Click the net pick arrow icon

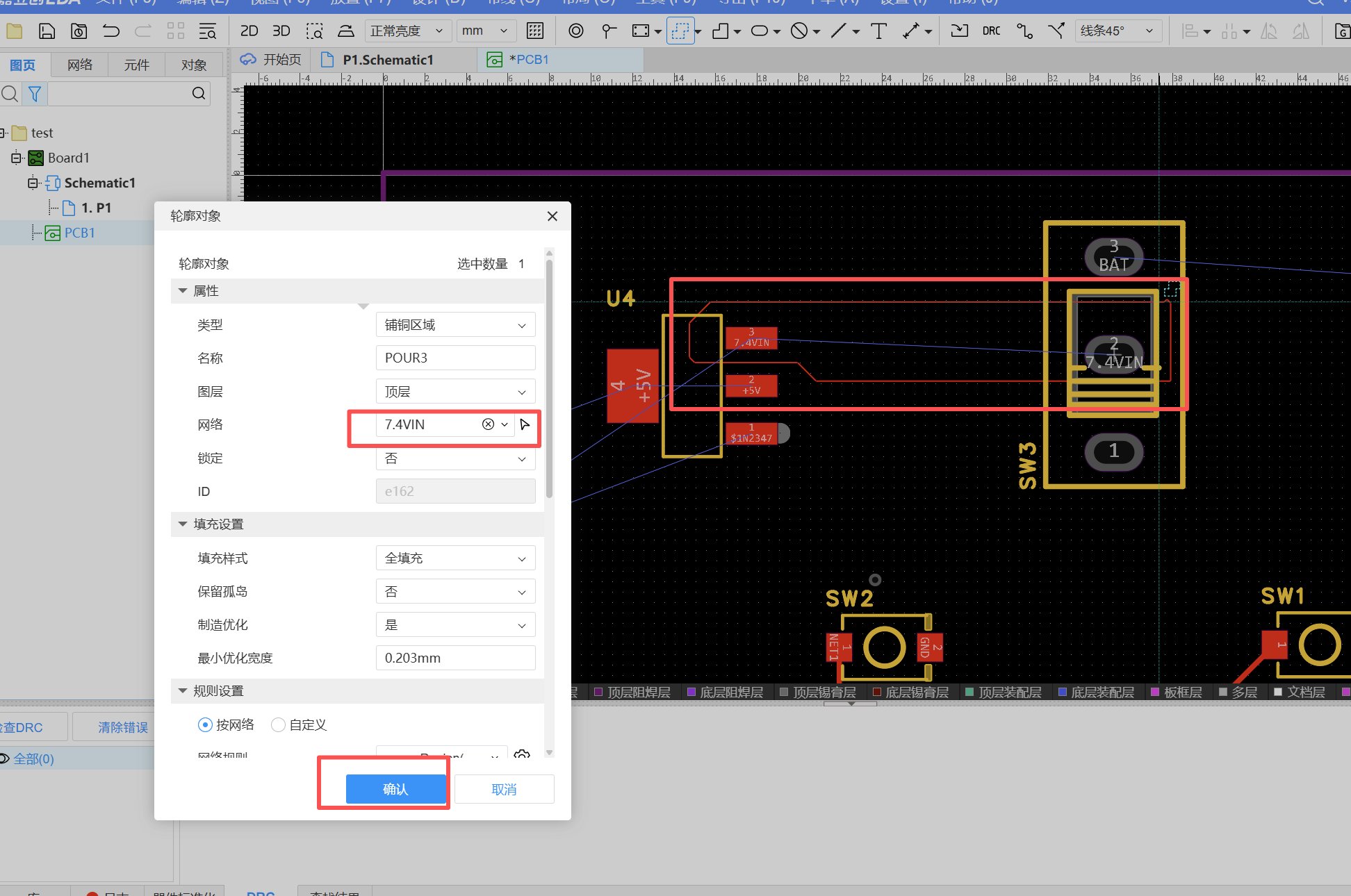tap(525, 424)
